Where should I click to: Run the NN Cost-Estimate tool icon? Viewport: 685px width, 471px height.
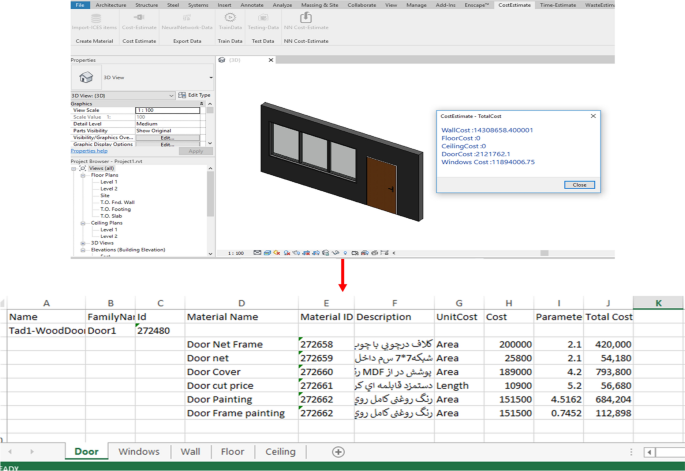(306, 17)
